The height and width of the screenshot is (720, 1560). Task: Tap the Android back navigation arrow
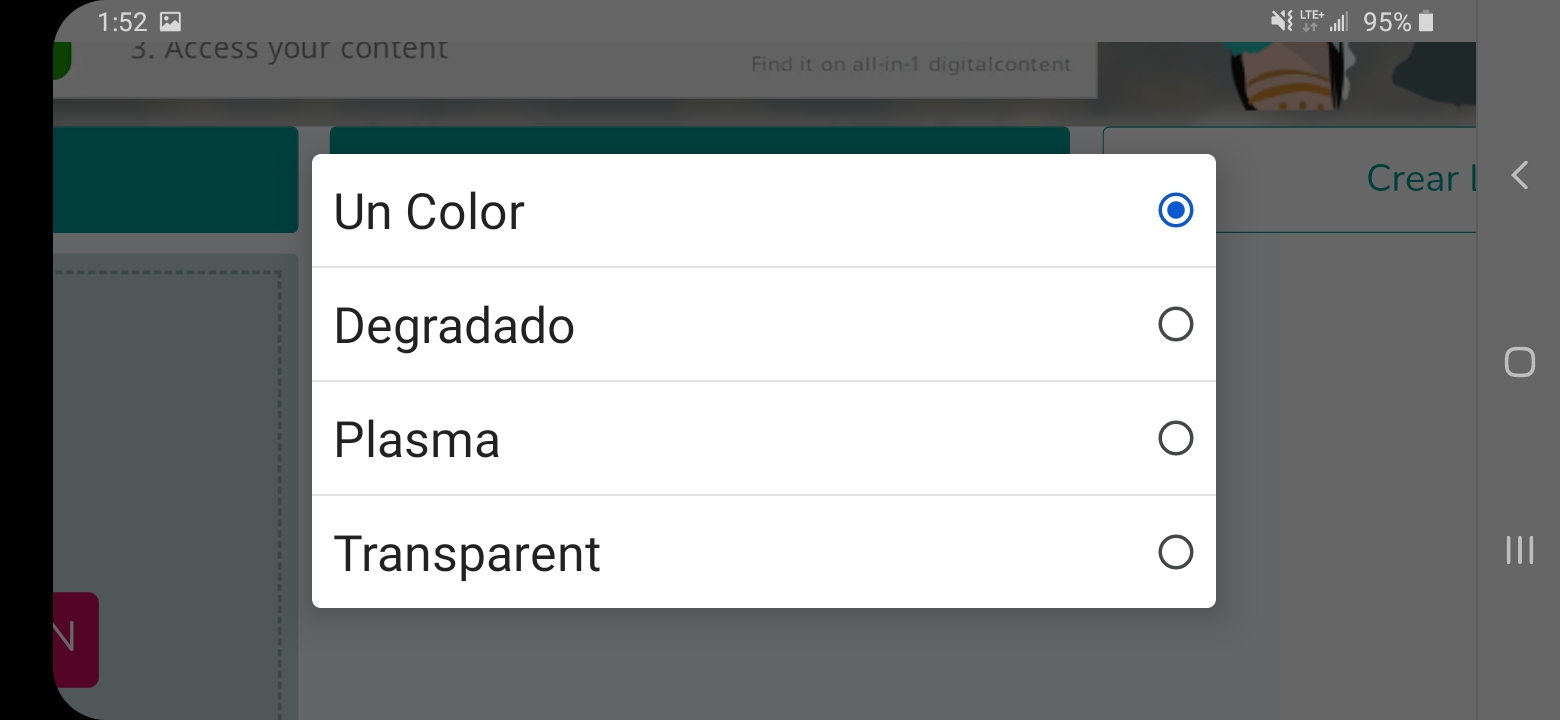[x=1519, y=176]
